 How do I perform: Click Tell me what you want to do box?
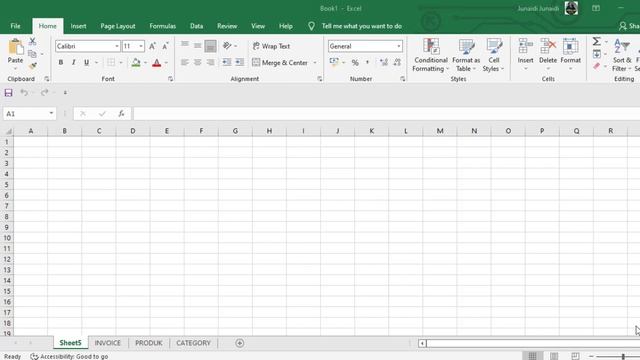(362, 26)
